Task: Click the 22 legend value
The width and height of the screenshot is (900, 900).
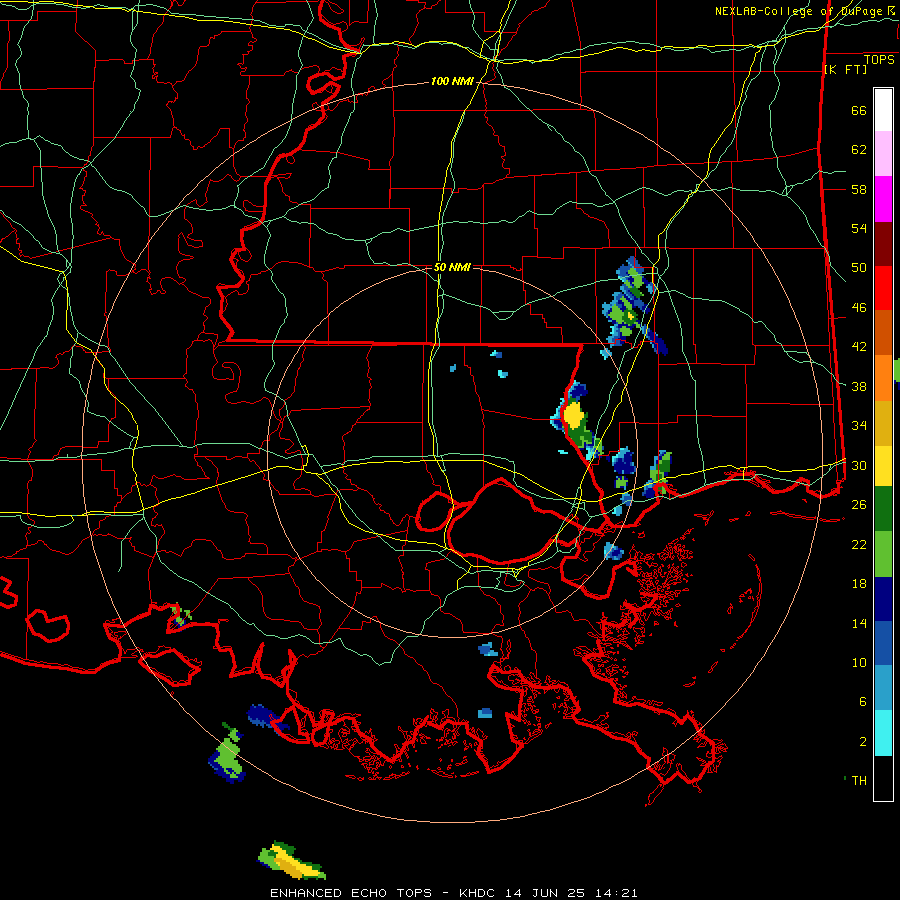Action: pos(859,544)
